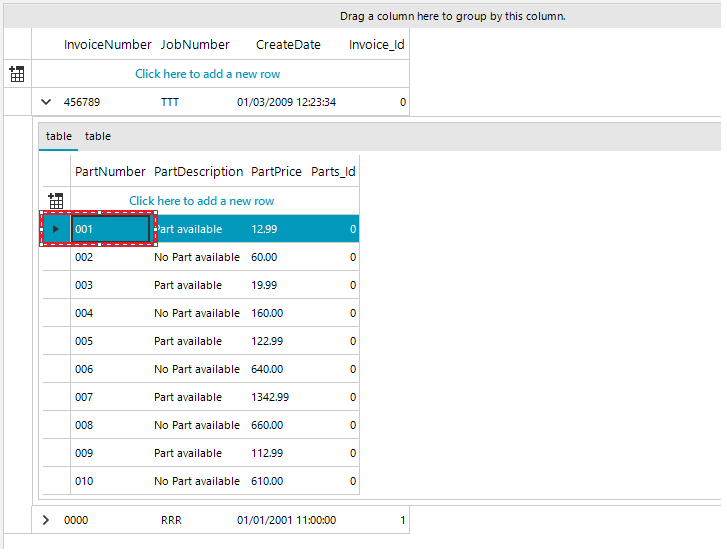
Task: Click the child grid new-row icon
Action: point(56,201)
